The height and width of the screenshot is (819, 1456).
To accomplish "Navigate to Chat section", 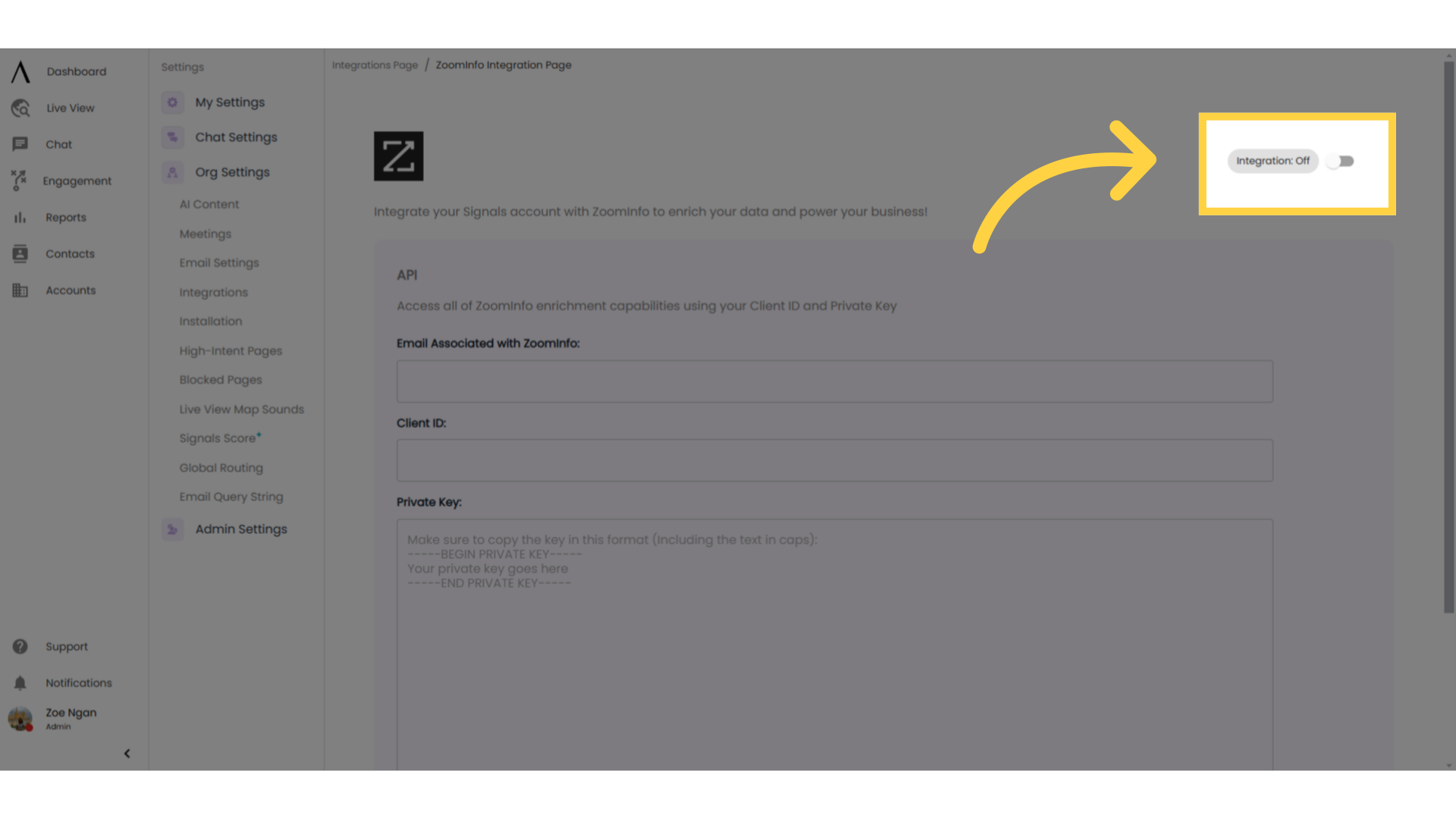I will (58, 144).
